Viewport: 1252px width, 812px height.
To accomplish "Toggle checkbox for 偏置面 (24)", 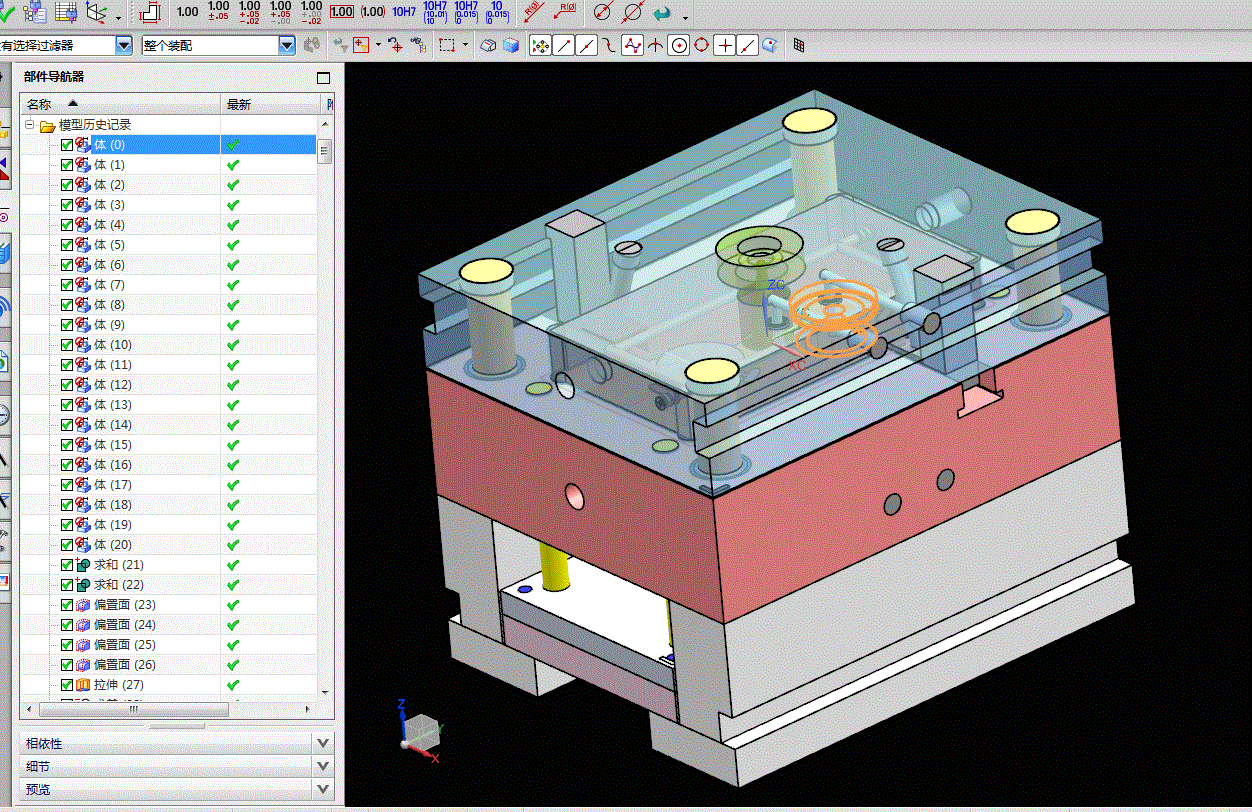I will coord(67,625).
